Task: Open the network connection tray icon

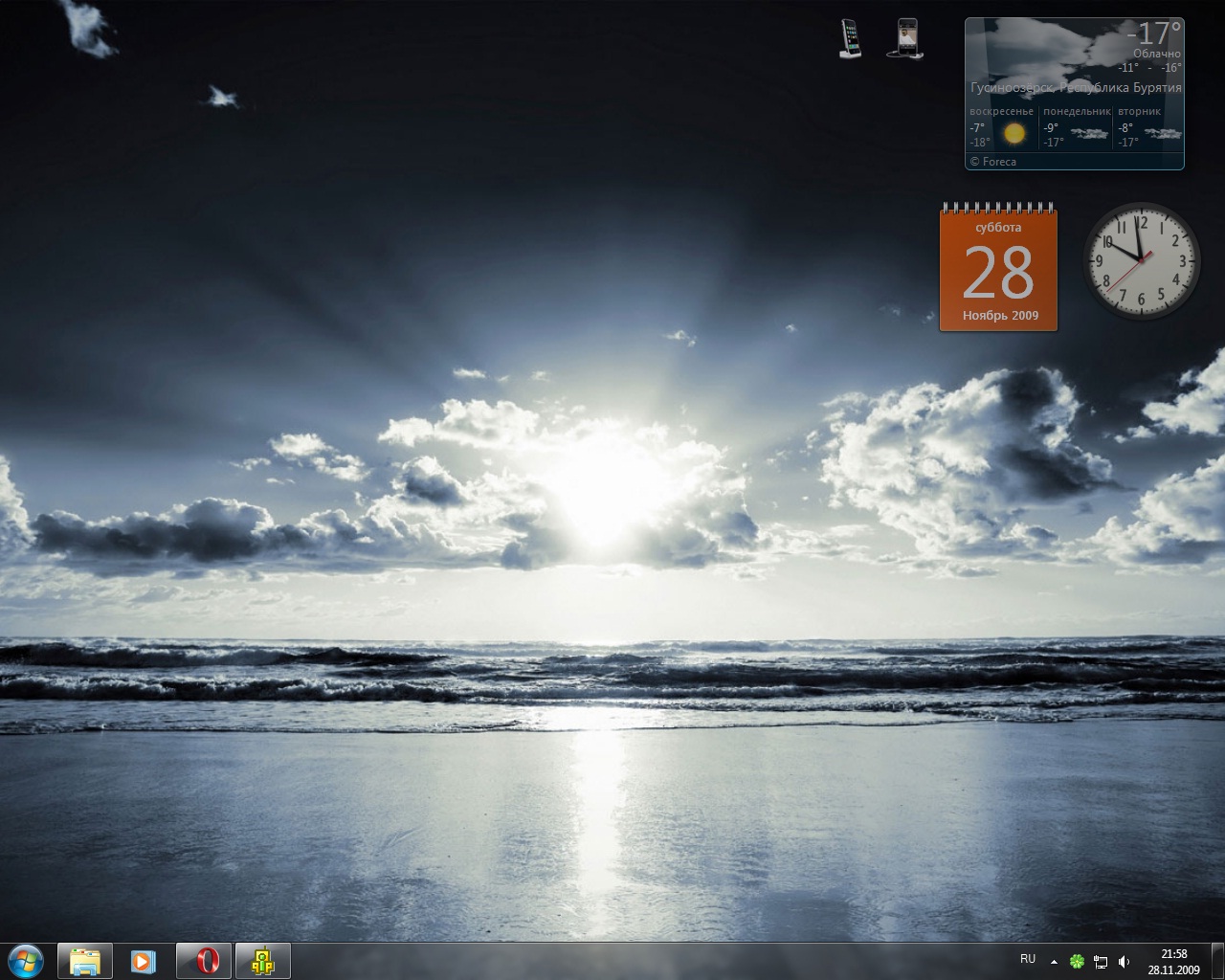Action: [1101, 961]
